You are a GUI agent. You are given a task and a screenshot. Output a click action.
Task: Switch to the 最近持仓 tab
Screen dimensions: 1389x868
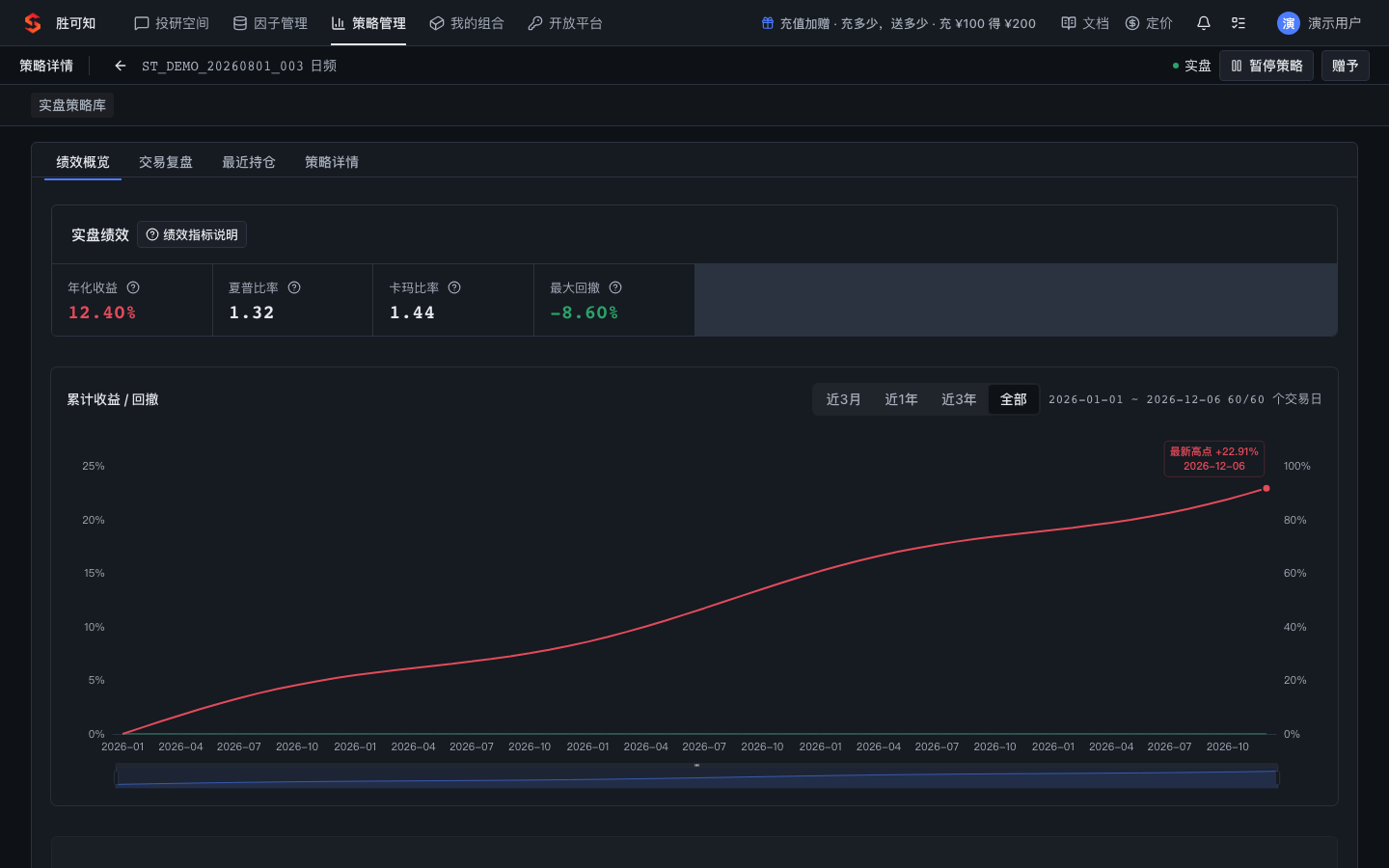pos(249,162)
